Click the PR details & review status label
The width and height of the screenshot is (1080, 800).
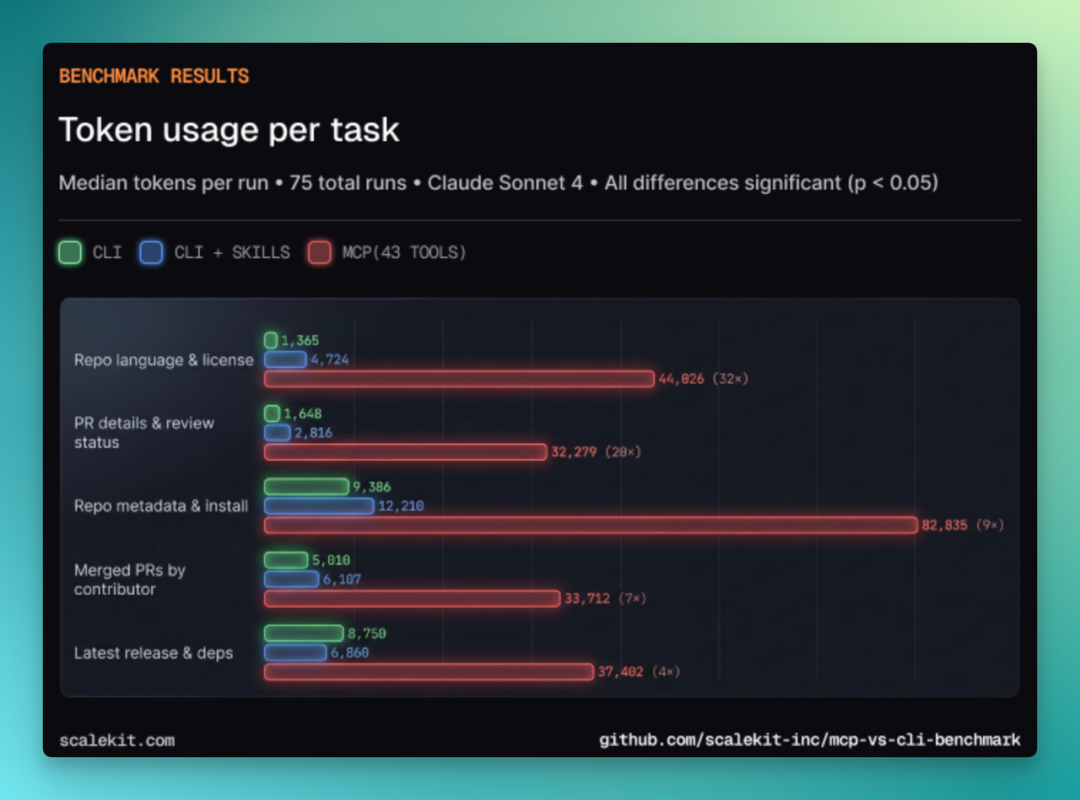click(144, 433)
